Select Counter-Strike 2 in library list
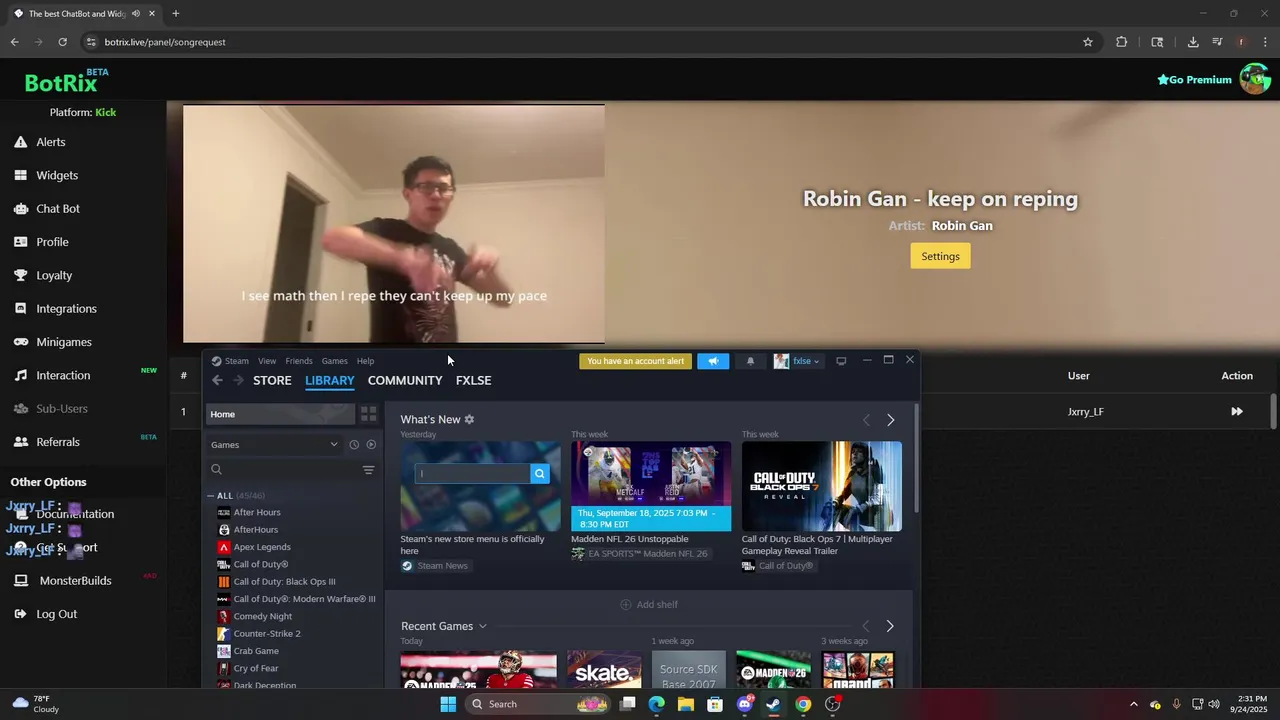1280x720 pixels. [267, 634]
